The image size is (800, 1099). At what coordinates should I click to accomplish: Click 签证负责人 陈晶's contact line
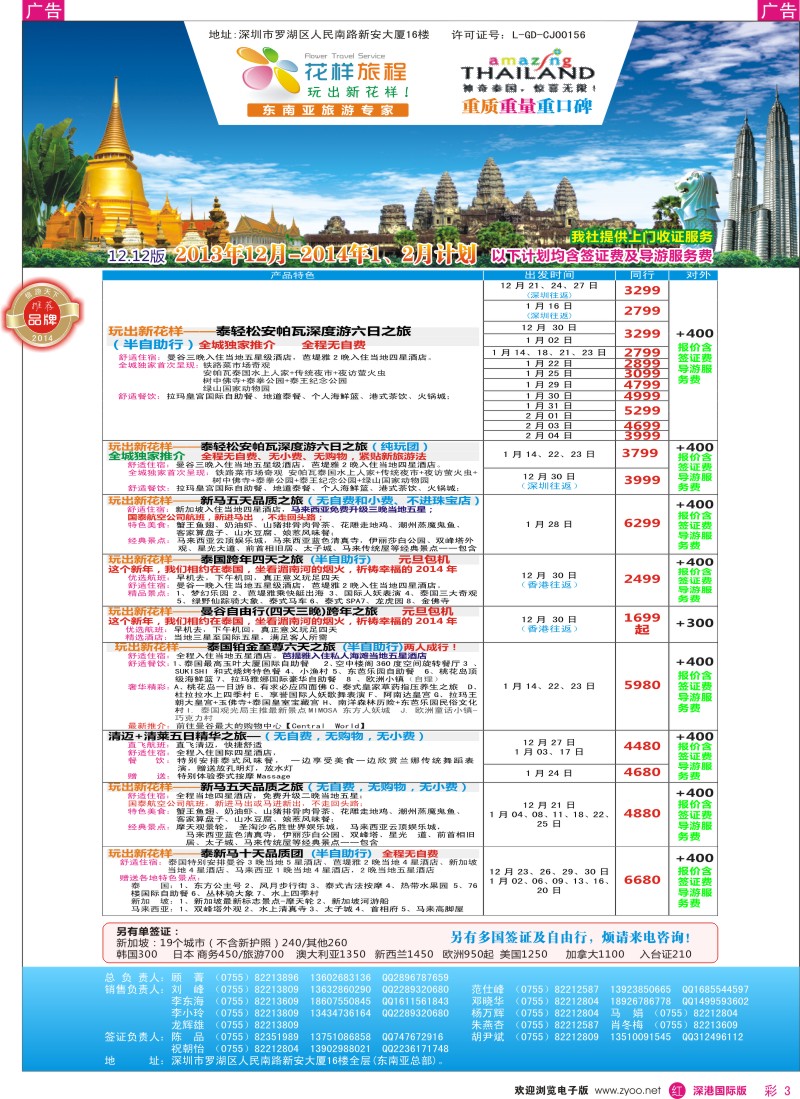(275, 1037)
